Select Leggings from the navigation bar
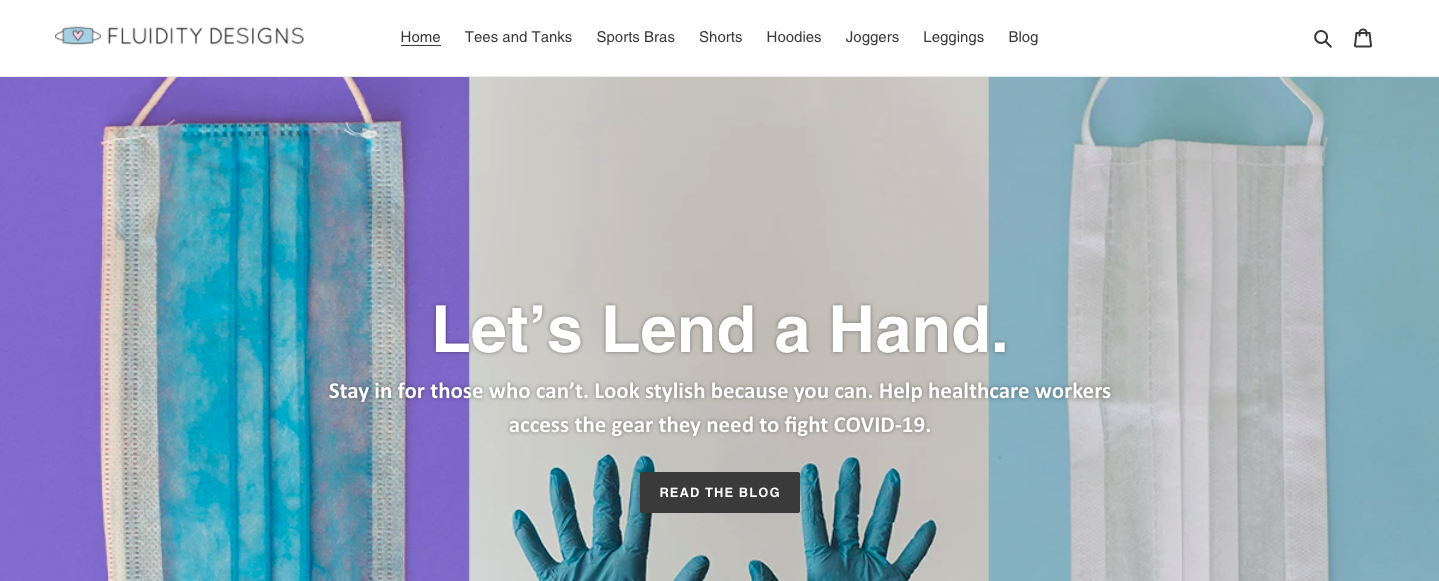 pyautogui.click(x=953, y=37)
